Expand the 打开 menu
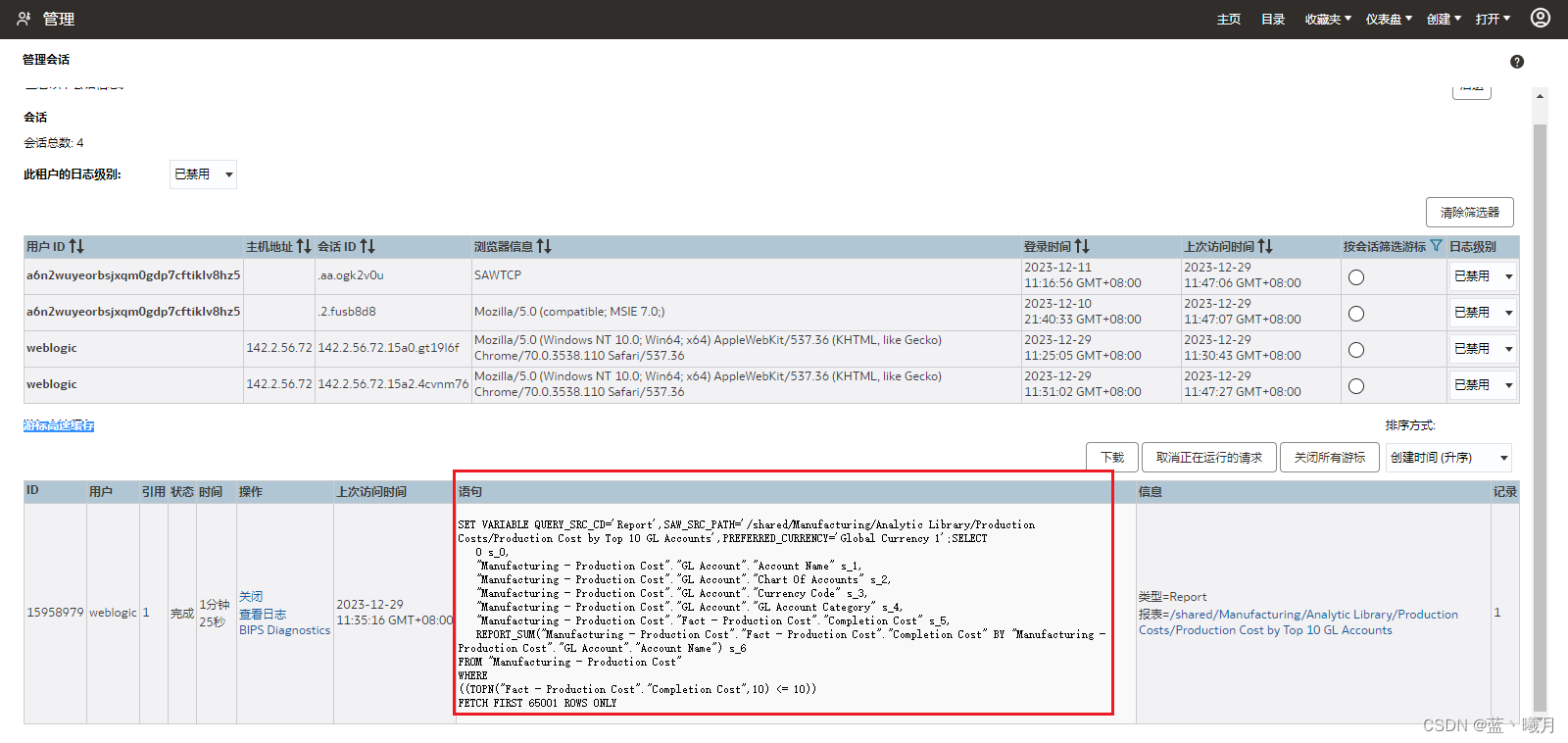The image size is (1568, 743). pyautogui.click(x=1493, y=19)
